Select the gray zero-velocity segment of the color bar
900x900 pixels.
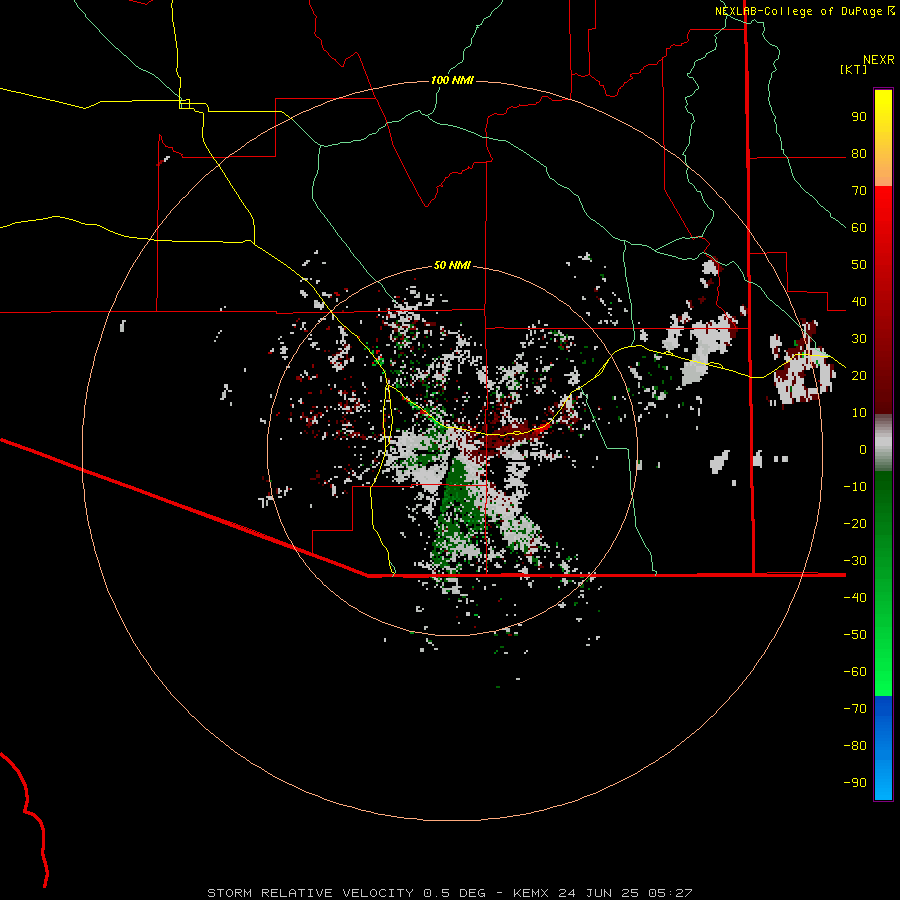[x=883, y=443]
